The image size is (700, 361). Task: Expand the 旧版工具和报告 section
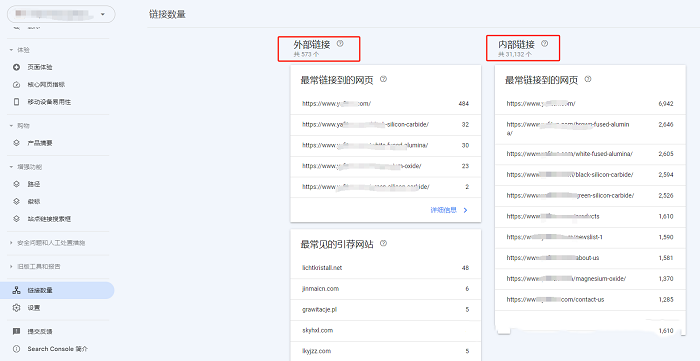(11, 266)
